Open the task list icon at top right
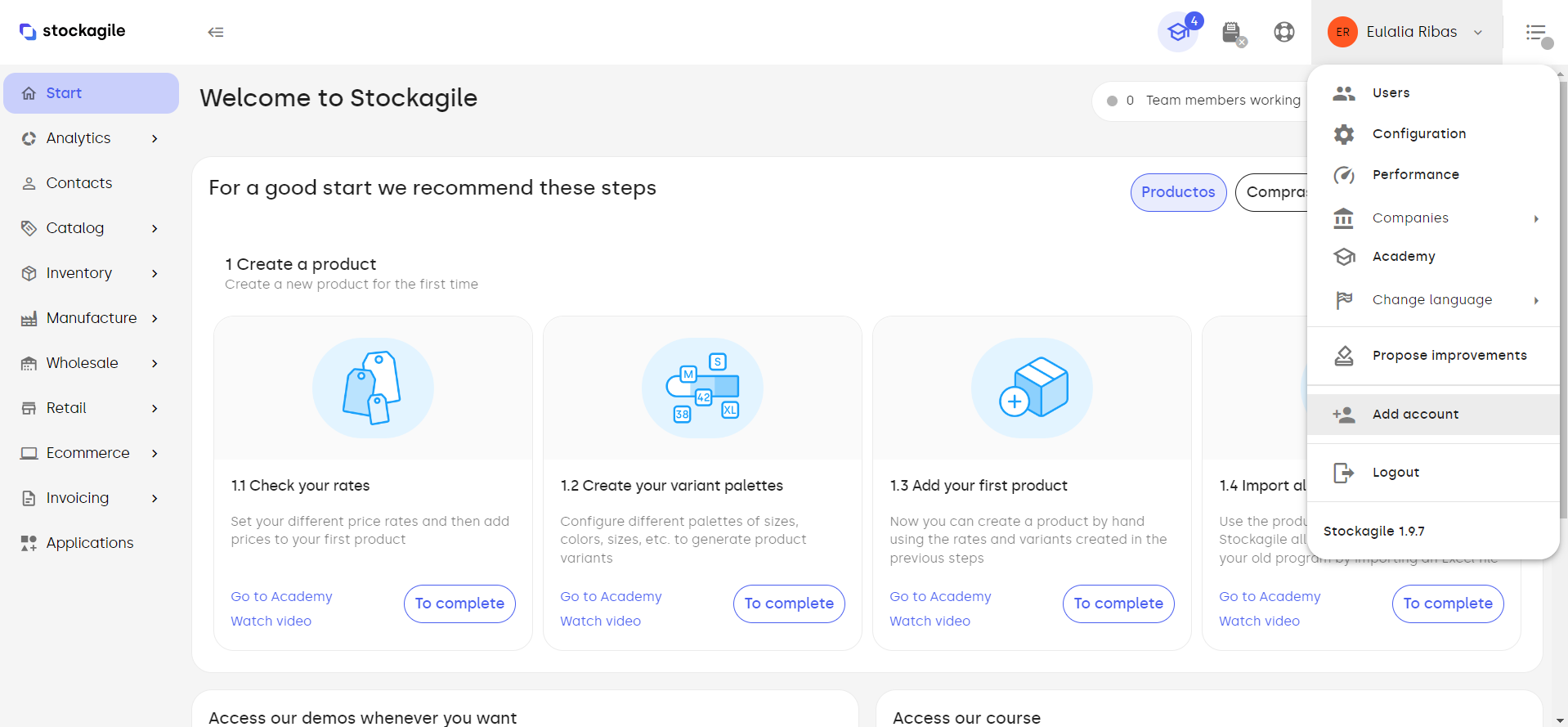1568x727 pixels. [x=1538, y=34]
